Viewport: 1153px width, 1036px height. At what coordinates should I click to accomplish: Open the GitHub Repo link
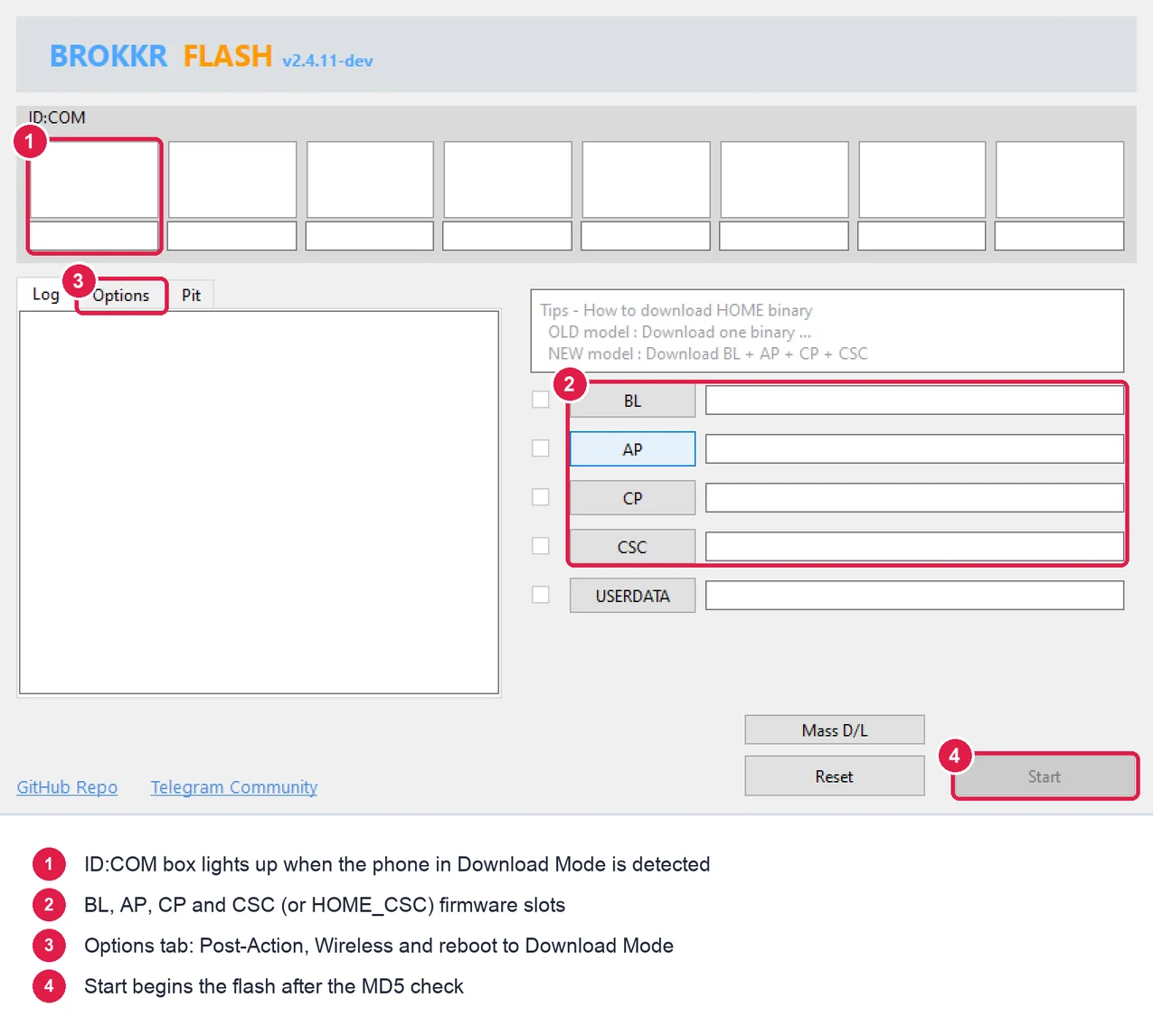(x=67, y=786)
